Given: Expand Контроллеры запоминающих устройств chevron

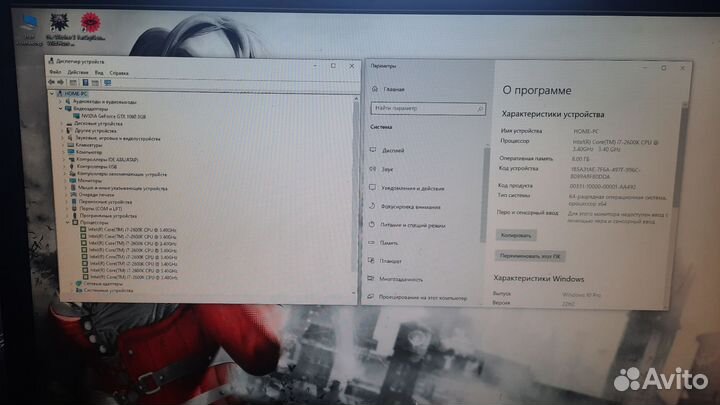Looking at the screenshot, I should (x=65, y=174).
